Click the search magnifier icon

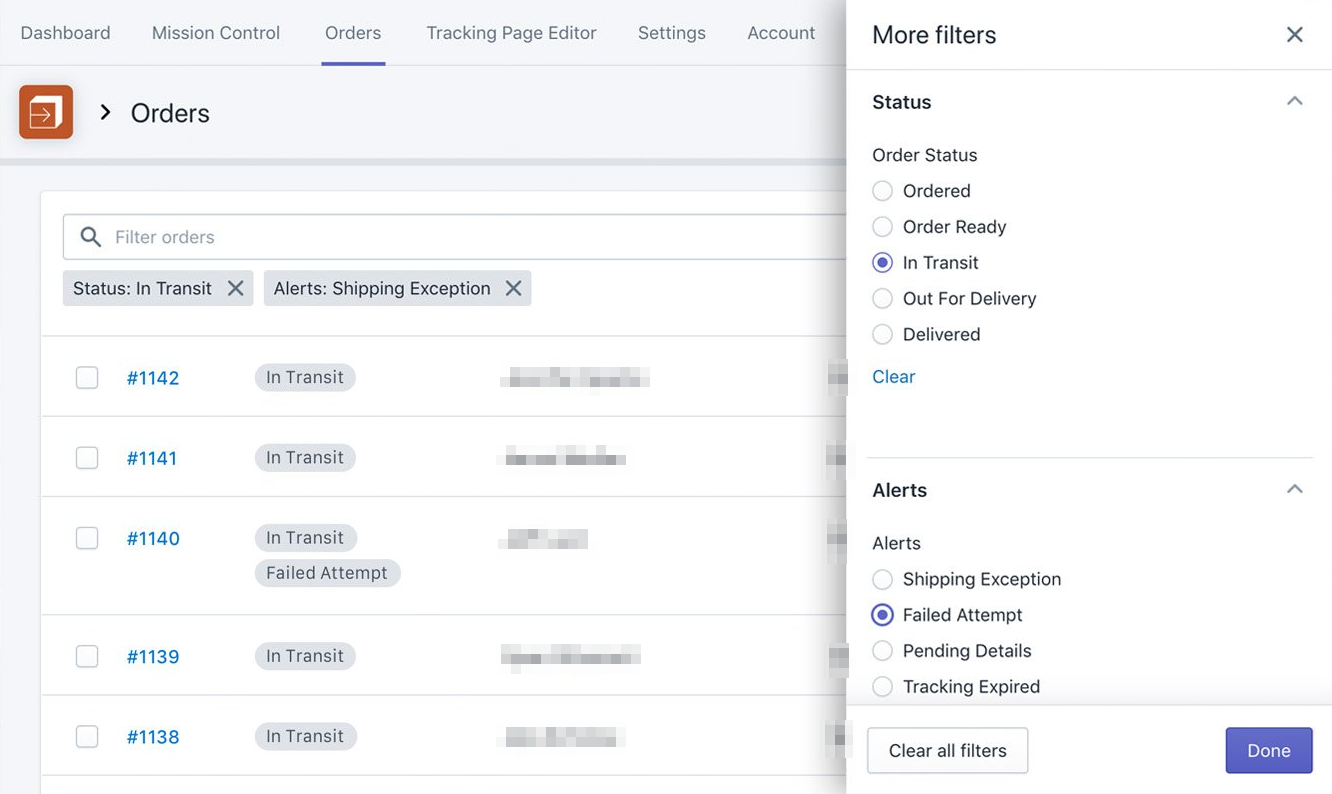pos(90,237)
